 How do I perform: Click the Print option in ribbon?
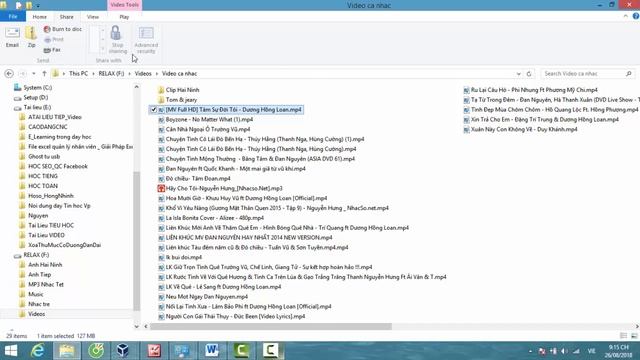54,39
